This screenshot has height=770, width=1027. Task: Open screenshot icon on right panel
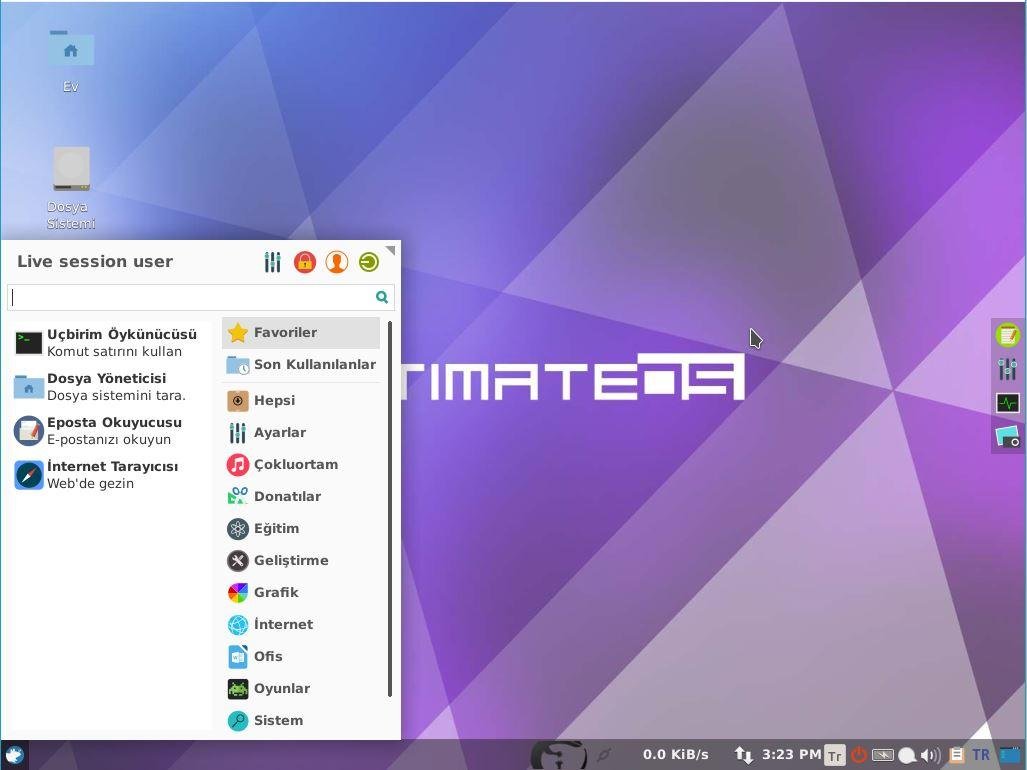[1008, 437]
